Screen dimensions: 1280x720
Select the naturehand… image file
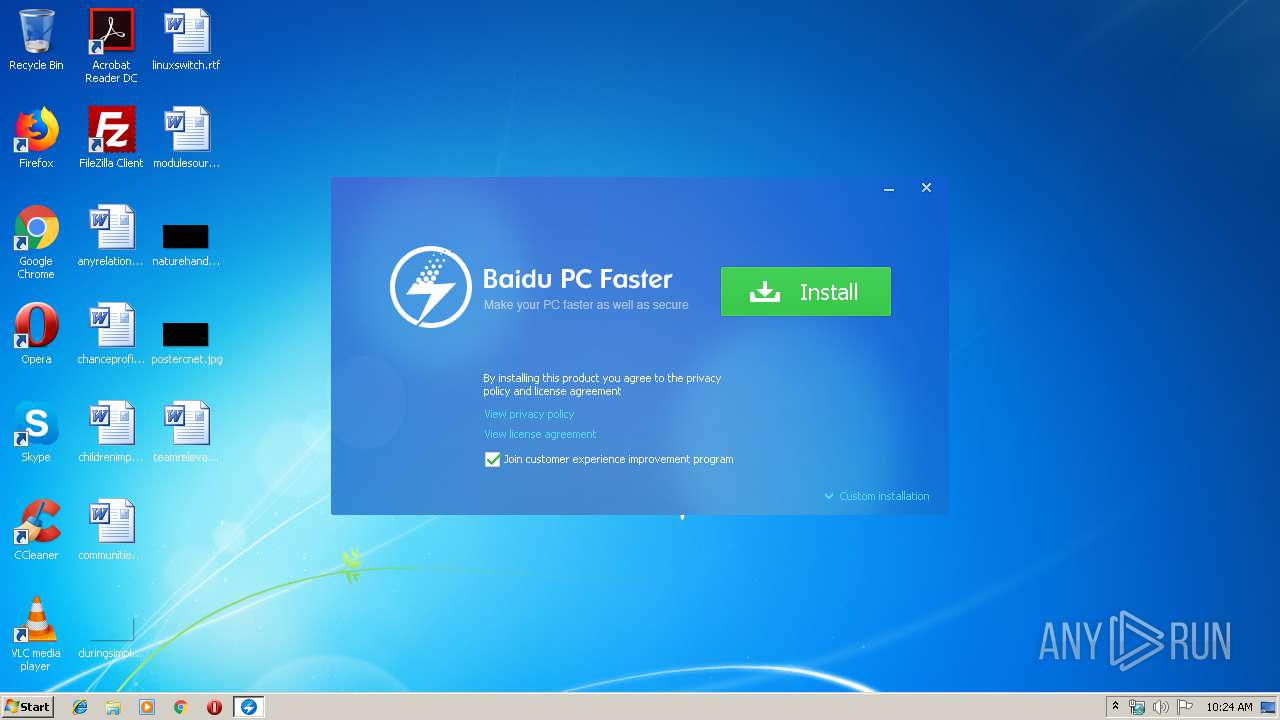pos(186,246)
